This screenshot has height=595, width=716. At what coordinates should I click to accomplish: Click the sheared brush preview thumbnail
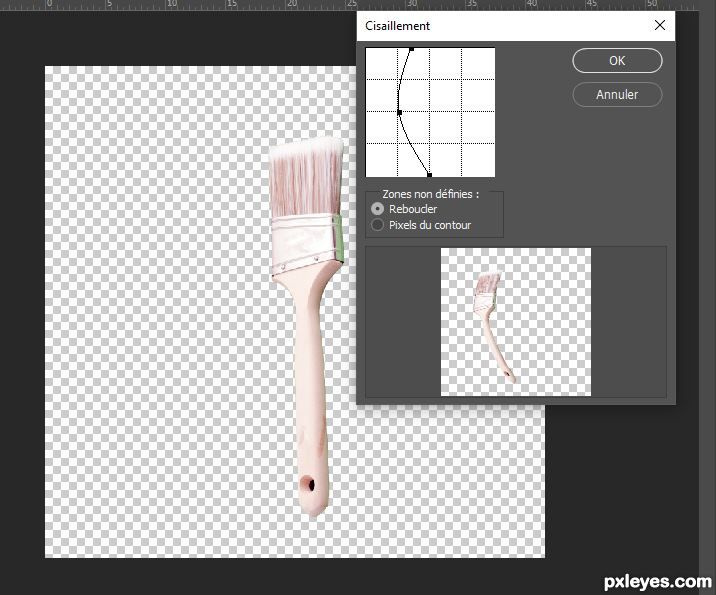516,322
